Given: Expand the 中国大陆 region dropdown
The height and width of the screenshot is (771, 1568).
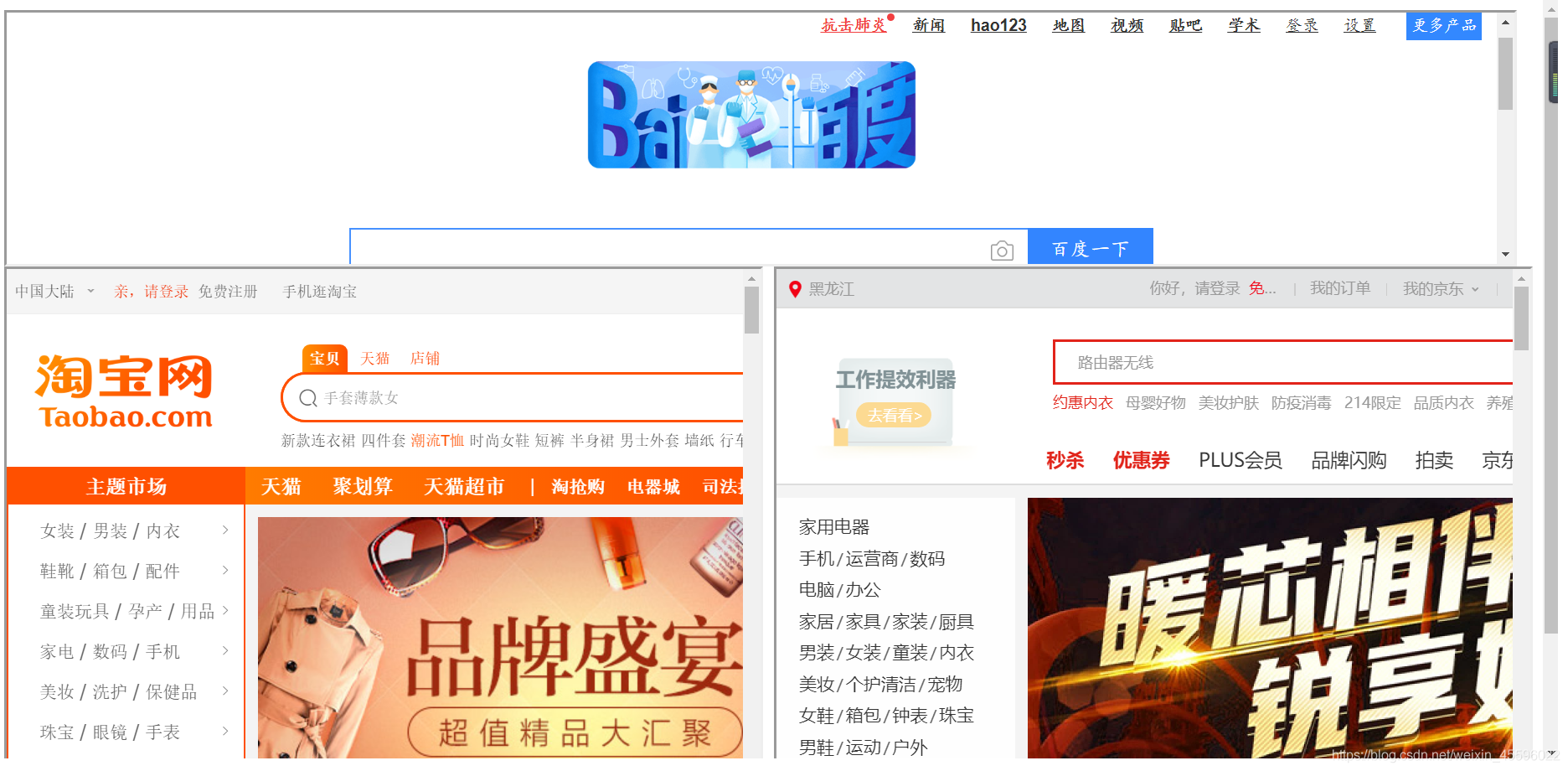Looking at the screenshot, I should click(x=90, y=291).
